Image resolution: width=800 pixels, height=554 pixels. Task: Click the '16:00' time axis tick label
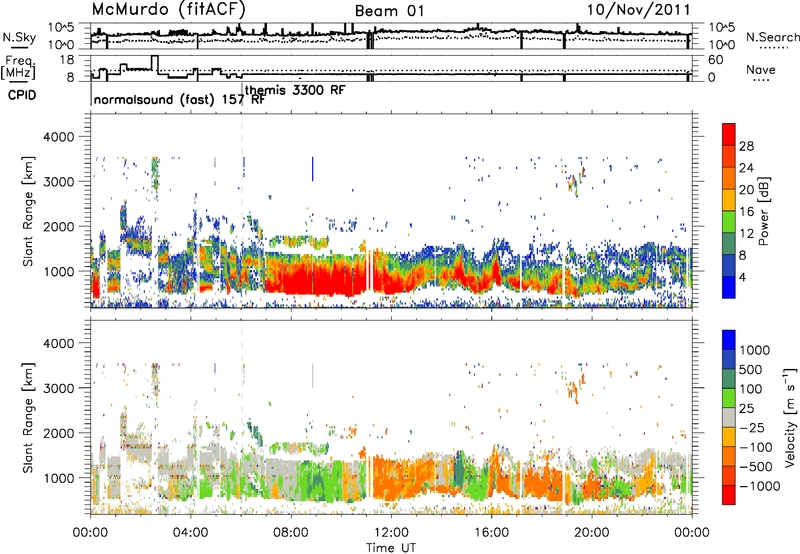pos(492,533)
